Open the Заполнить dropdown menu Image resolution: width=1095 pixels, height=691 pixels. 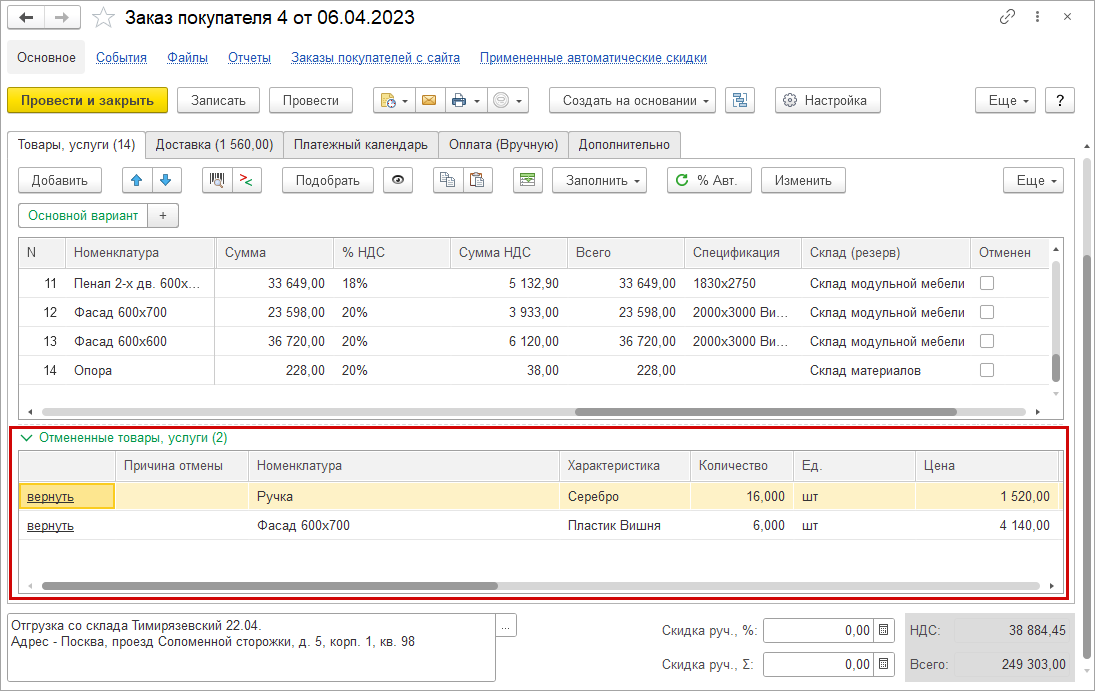pyautogui.click(x=599, y=180)
